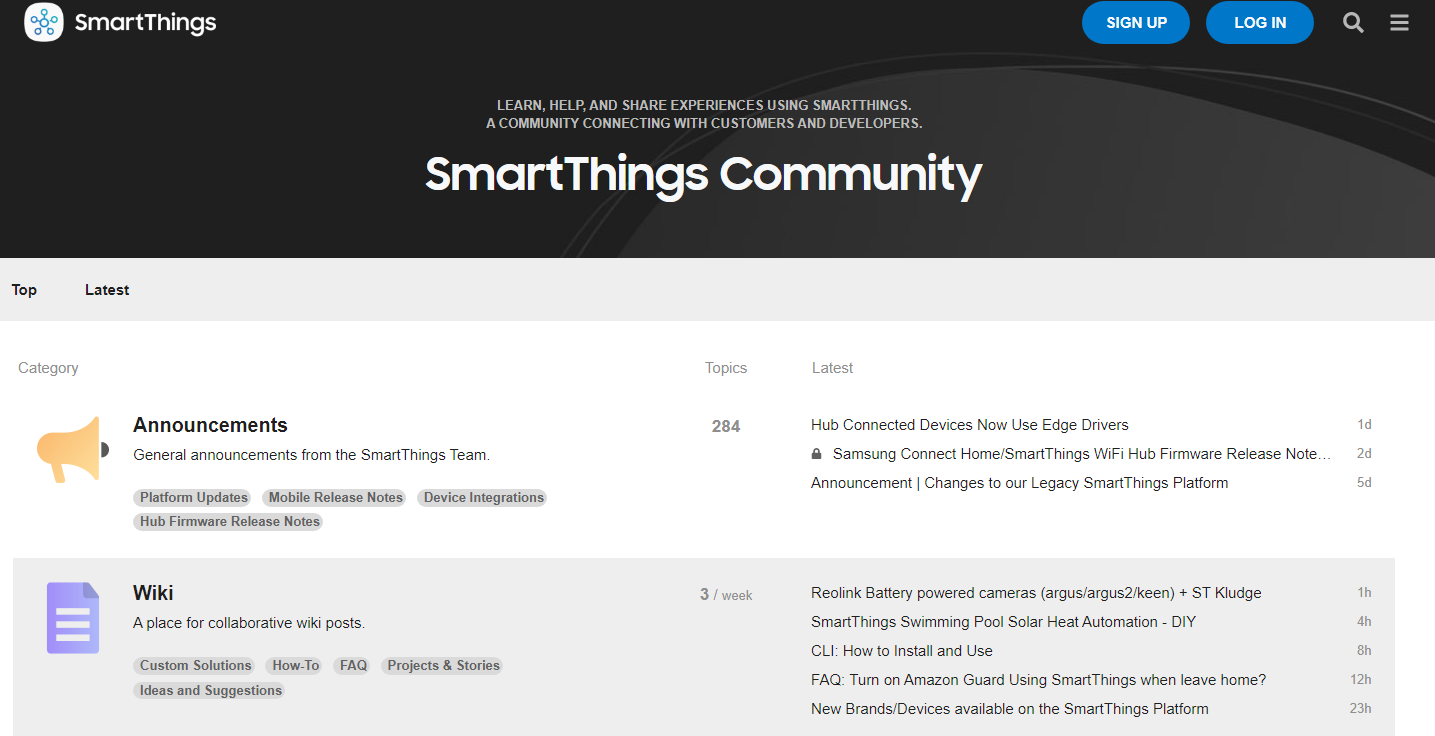Click the '1h' timestamp for Reolink topic
The height and width of the screenshot is (736, 1435).
pos(1364,593)
